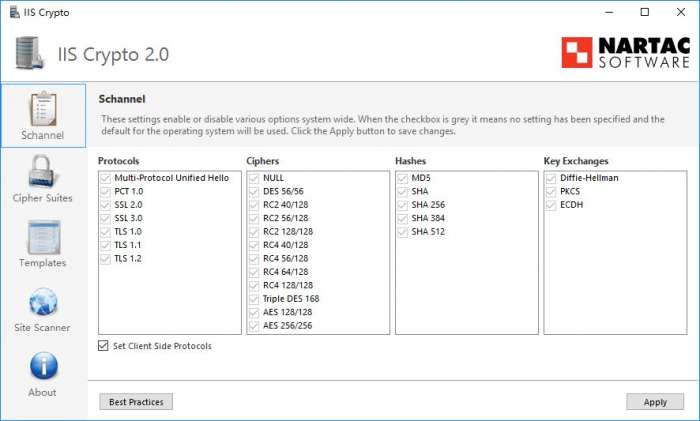
Task: Toggle the Diffie-Hellman checkbox
Action: [551, 178]
